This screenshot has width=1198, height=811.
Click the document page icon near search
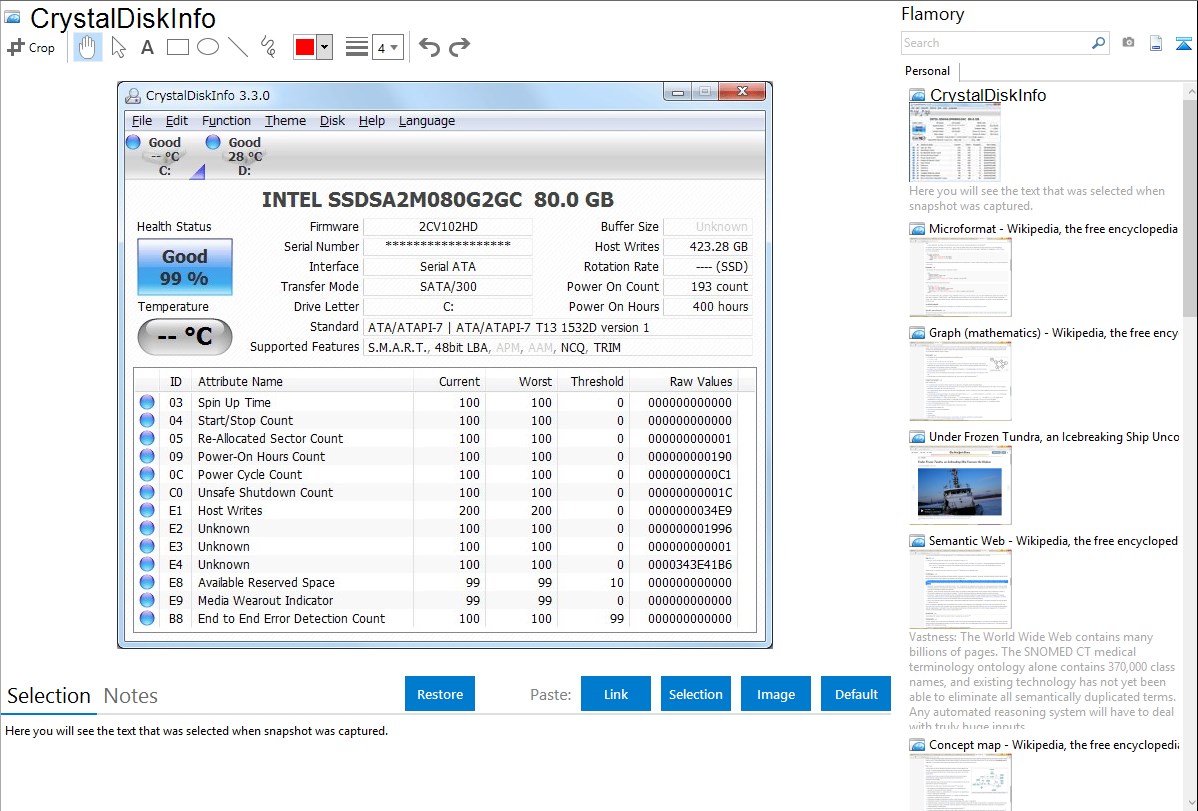pos(1156,43)
